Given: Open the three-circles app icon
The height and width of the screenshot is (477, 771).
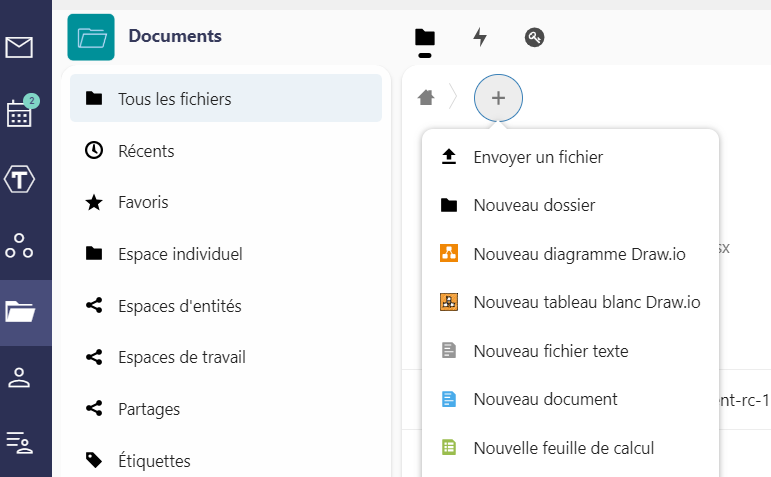Looking at the screenshot, I should (19, 246).
